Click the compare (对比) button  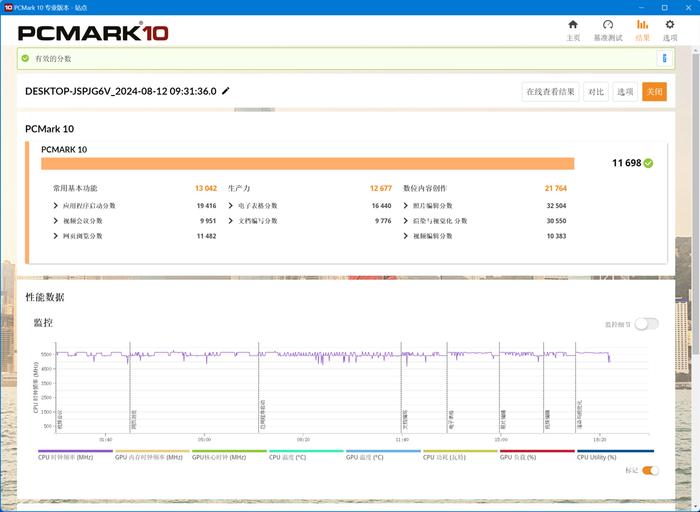(596, 92)
